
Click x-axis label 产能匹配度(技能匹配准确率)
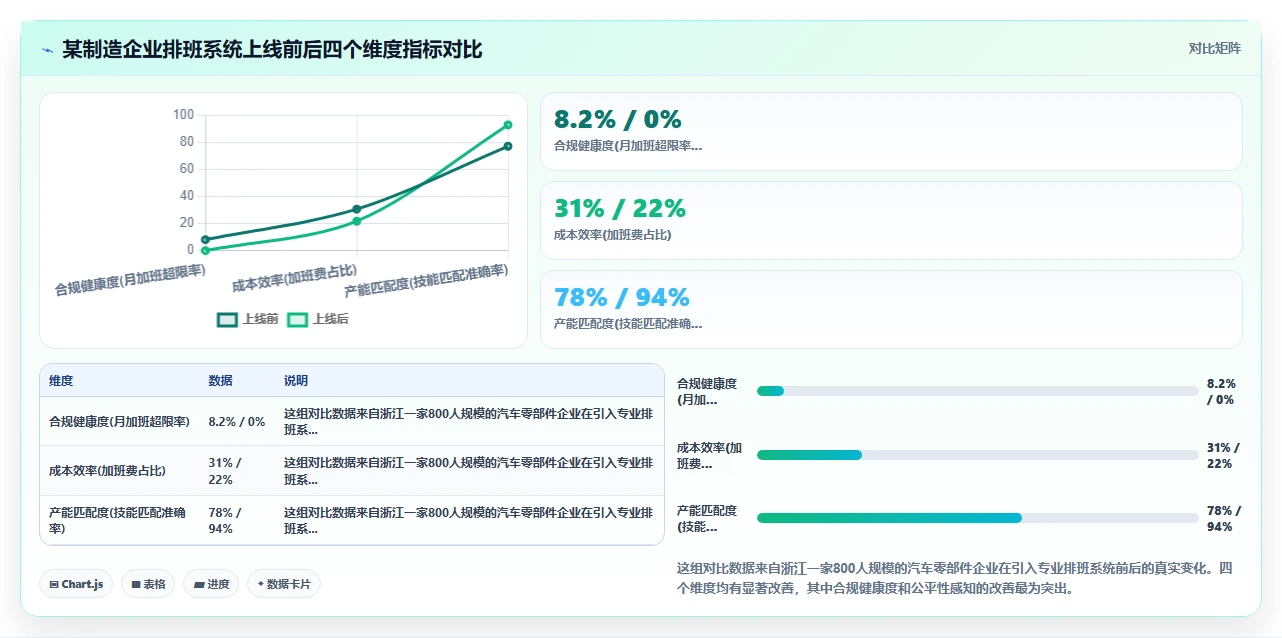point(427,280)
